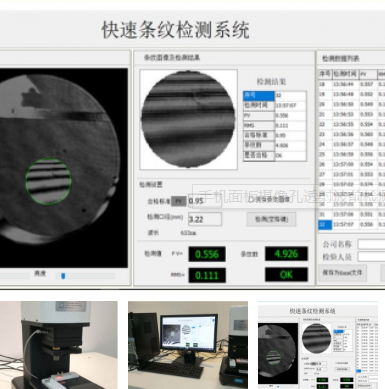This screenshot has height=389, width=385.
Task: Open the software screenshot thumbnail
Action: (x=318, y=345)
